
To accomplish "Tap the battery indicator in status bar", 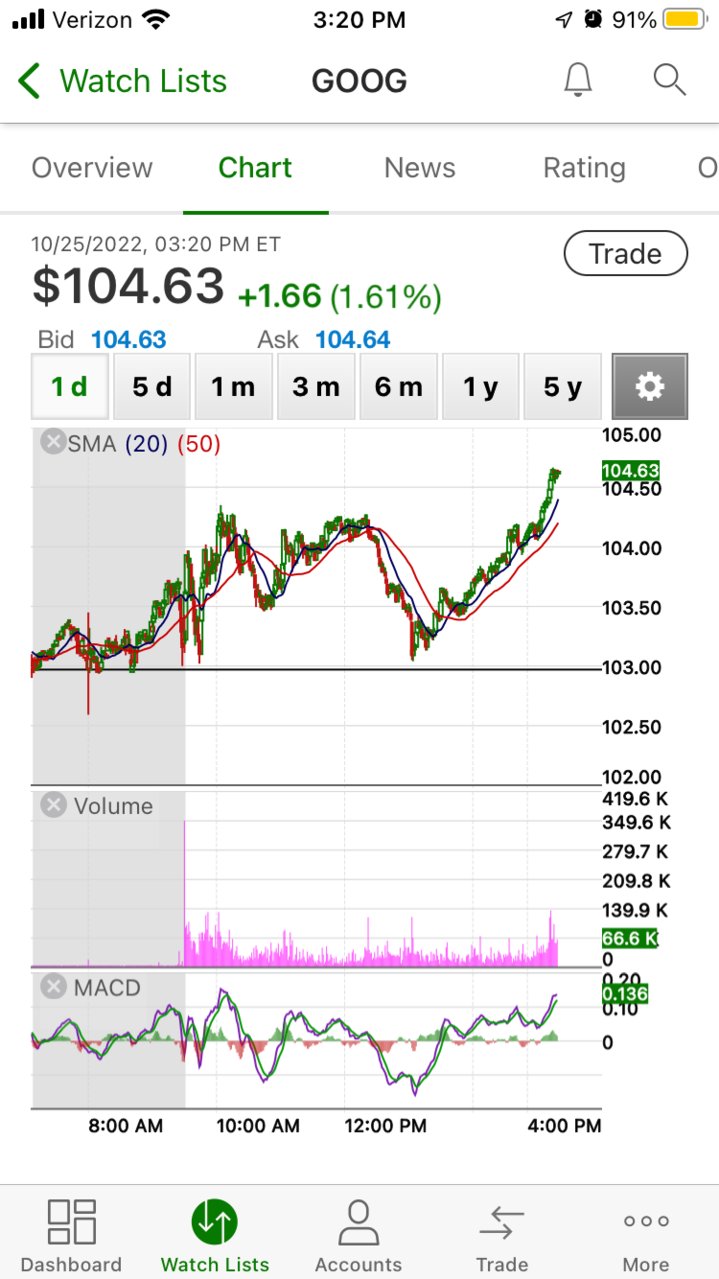I will (684, 19).
